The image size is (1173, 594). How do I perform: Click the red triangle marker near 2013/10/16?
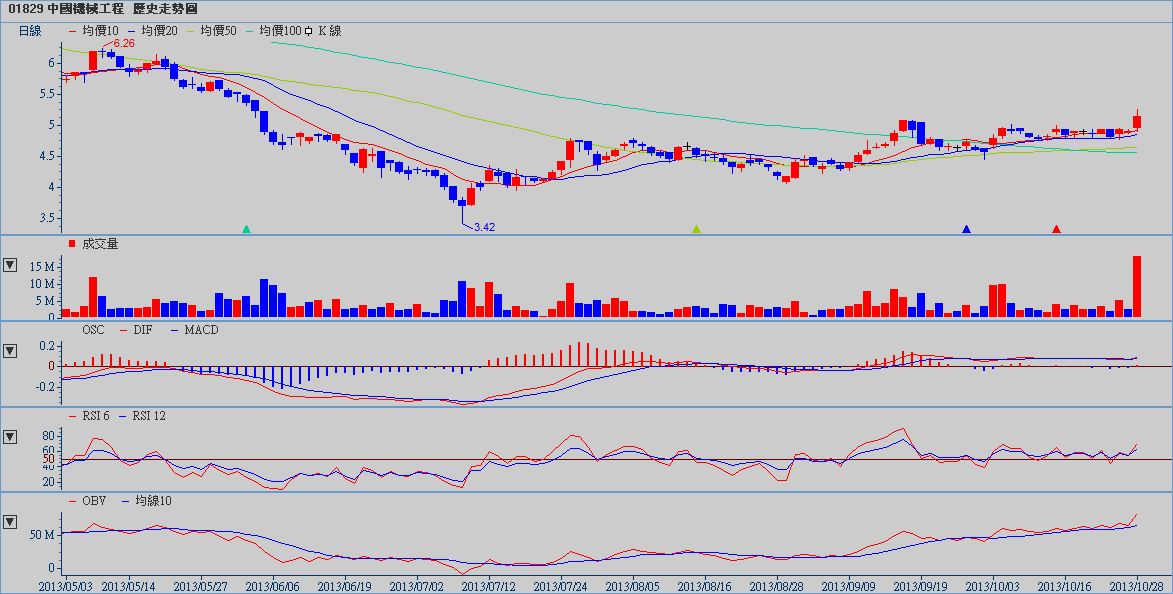tap(1056, 229)
